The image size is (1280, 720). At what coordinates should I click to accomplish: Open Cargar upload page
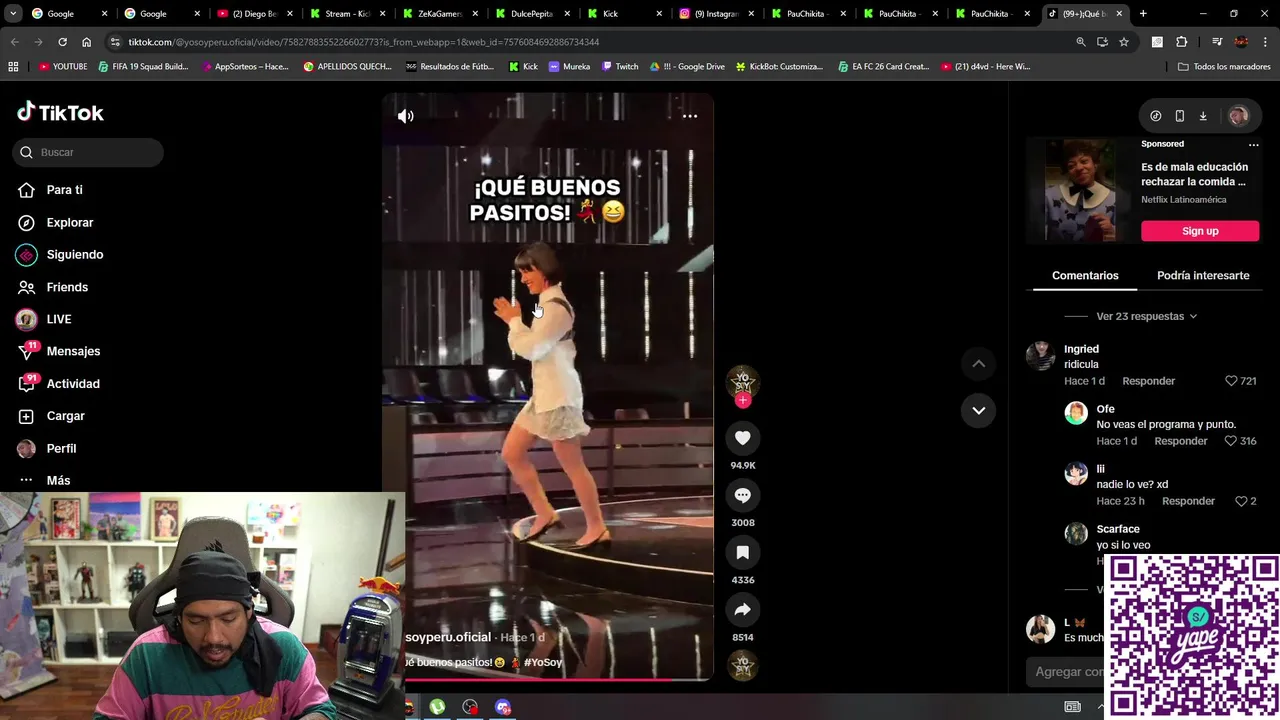(x=65, y=416)
